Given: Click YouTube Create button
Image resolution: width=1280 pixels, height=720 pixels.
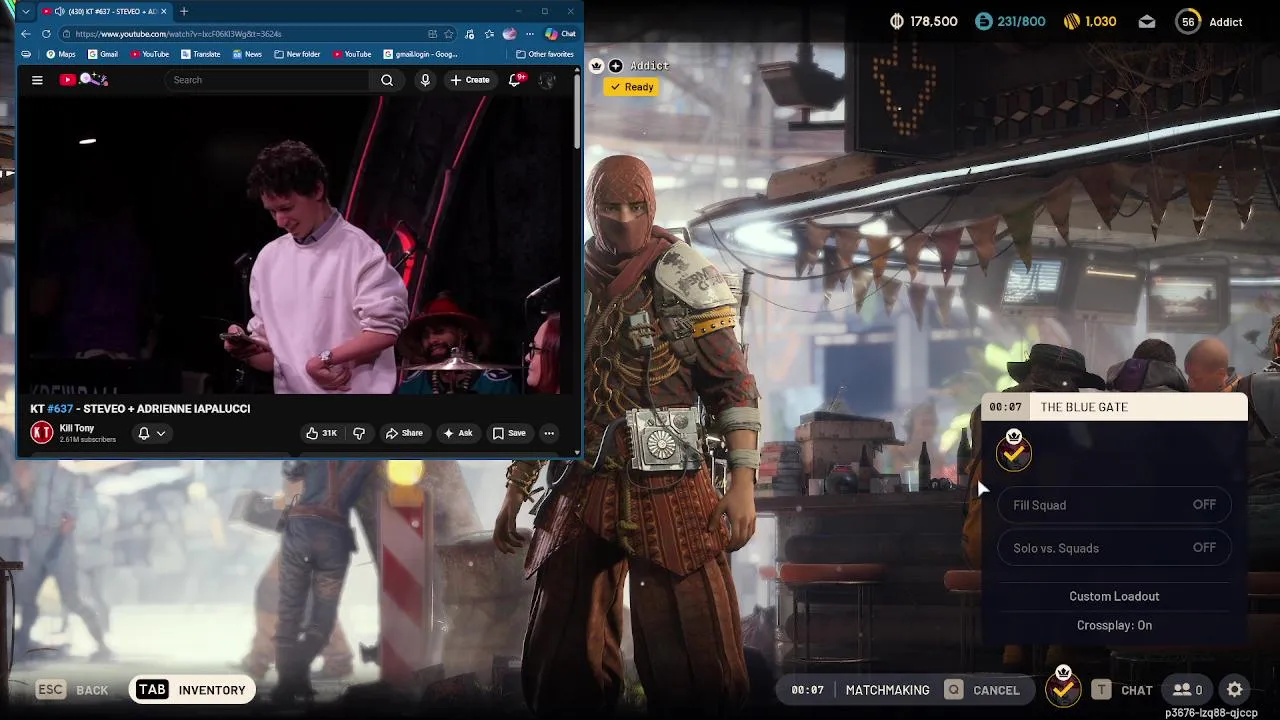Looking at the screenshot, I should click(470, 80).
